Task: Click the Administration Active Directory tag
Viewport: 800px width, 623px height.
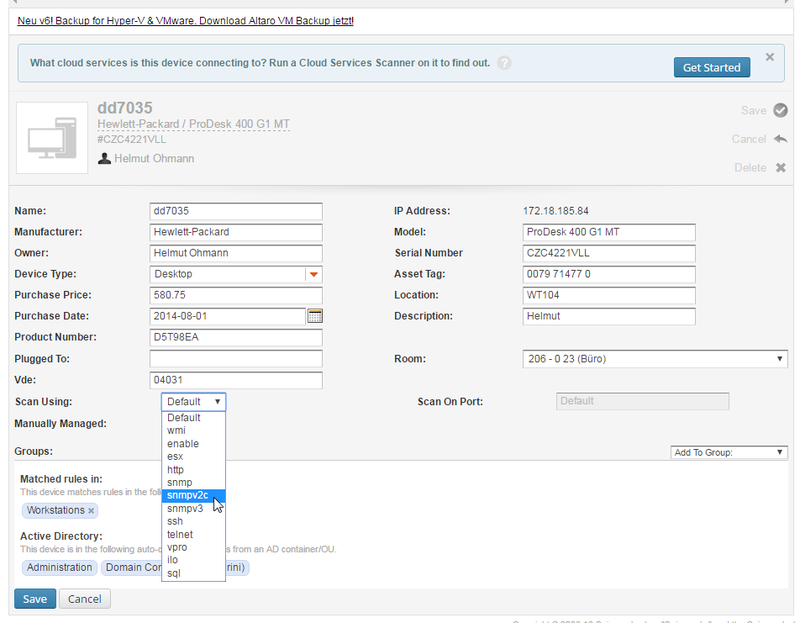Action: tap(59, 567)
